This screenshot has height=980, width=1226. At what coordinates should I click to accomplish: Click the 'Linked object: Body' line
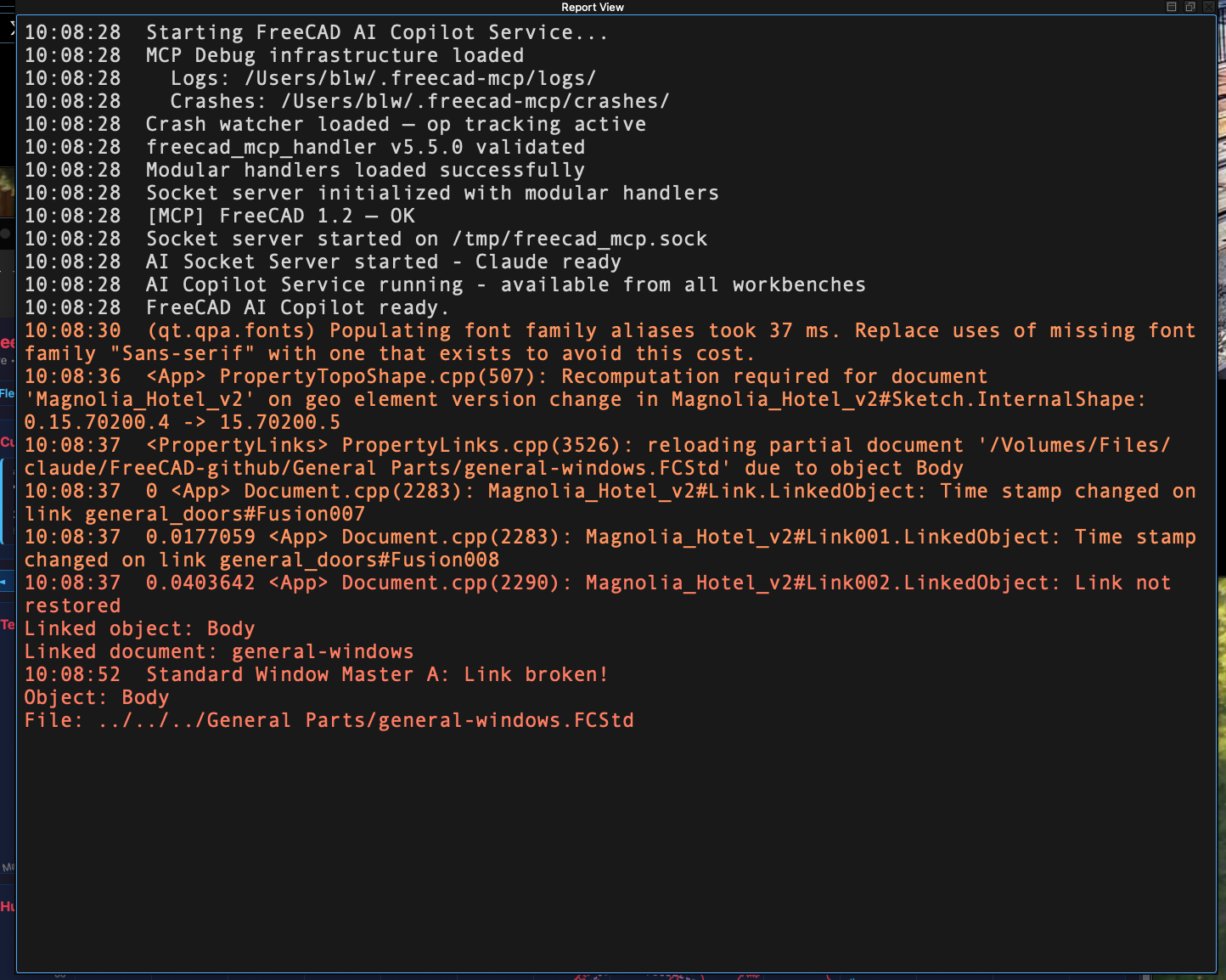[139, 628]
